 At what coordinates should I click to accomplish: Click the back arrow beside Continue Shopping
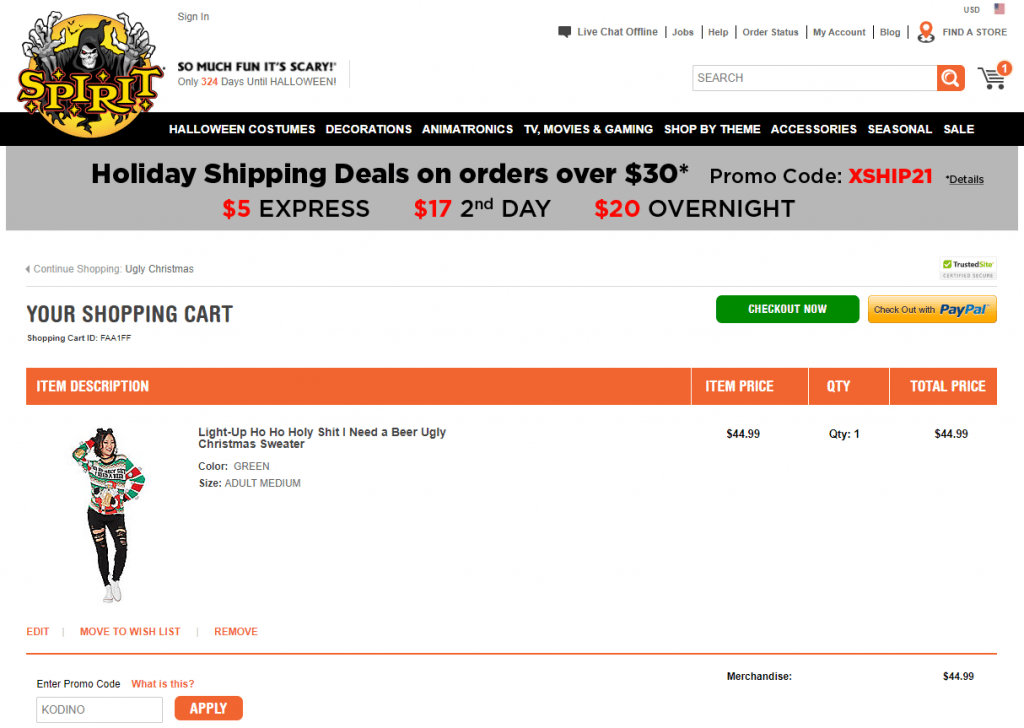(x=27, y=268)
